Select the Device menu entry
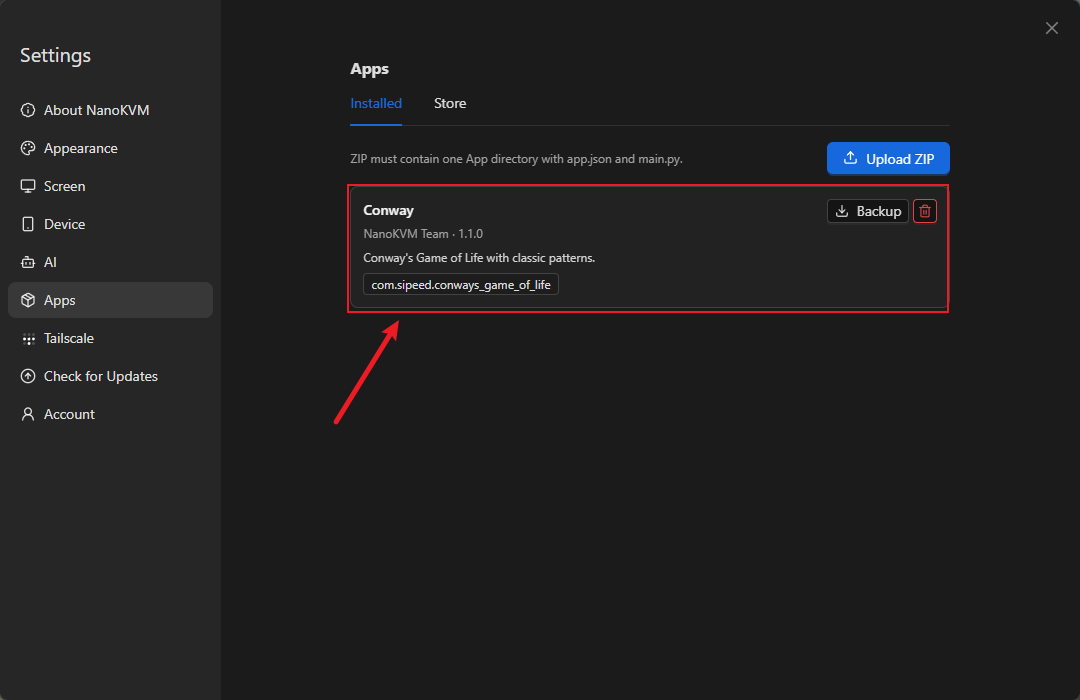 pos(110,224)
